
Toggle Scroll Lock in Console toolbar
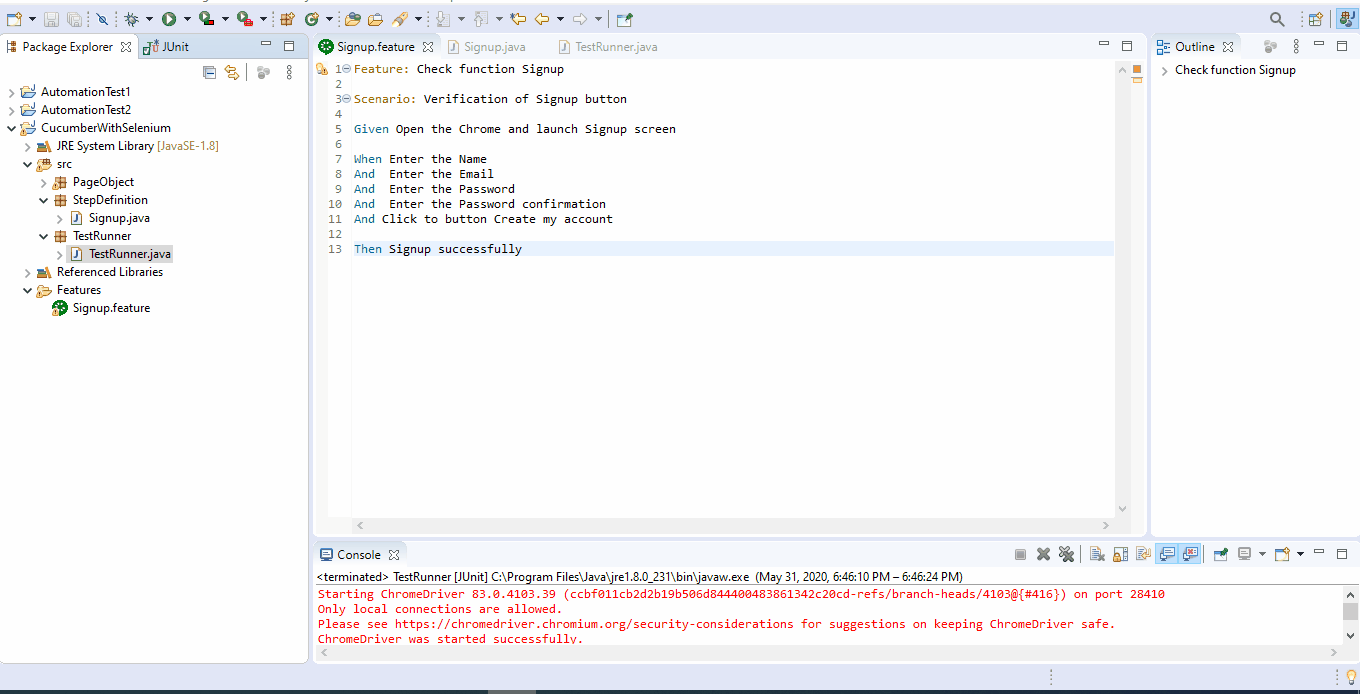pos(1120,554)
